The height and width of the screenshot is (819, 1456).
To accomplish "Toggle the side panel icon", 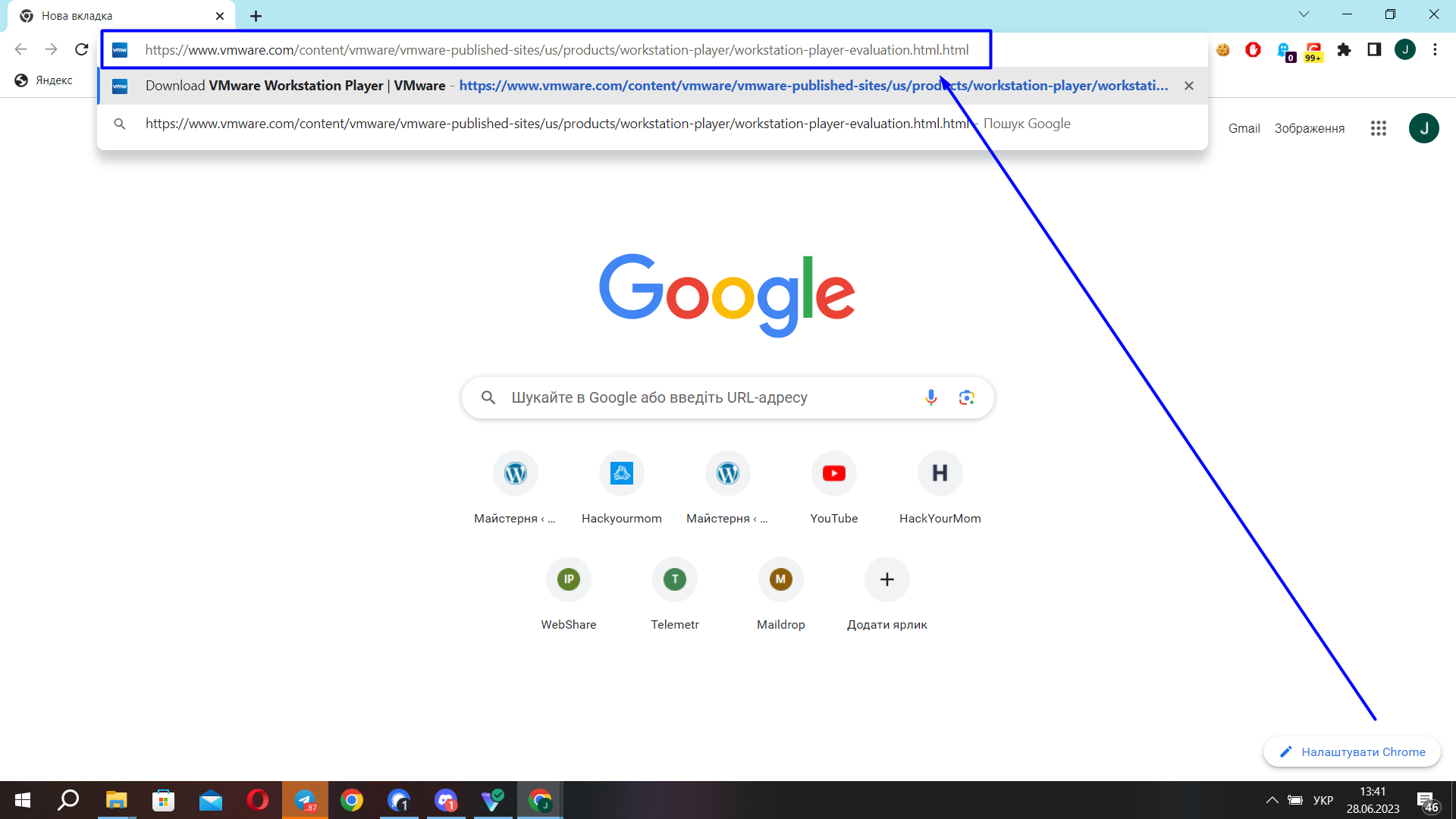I will click(x=1374, y=50).
